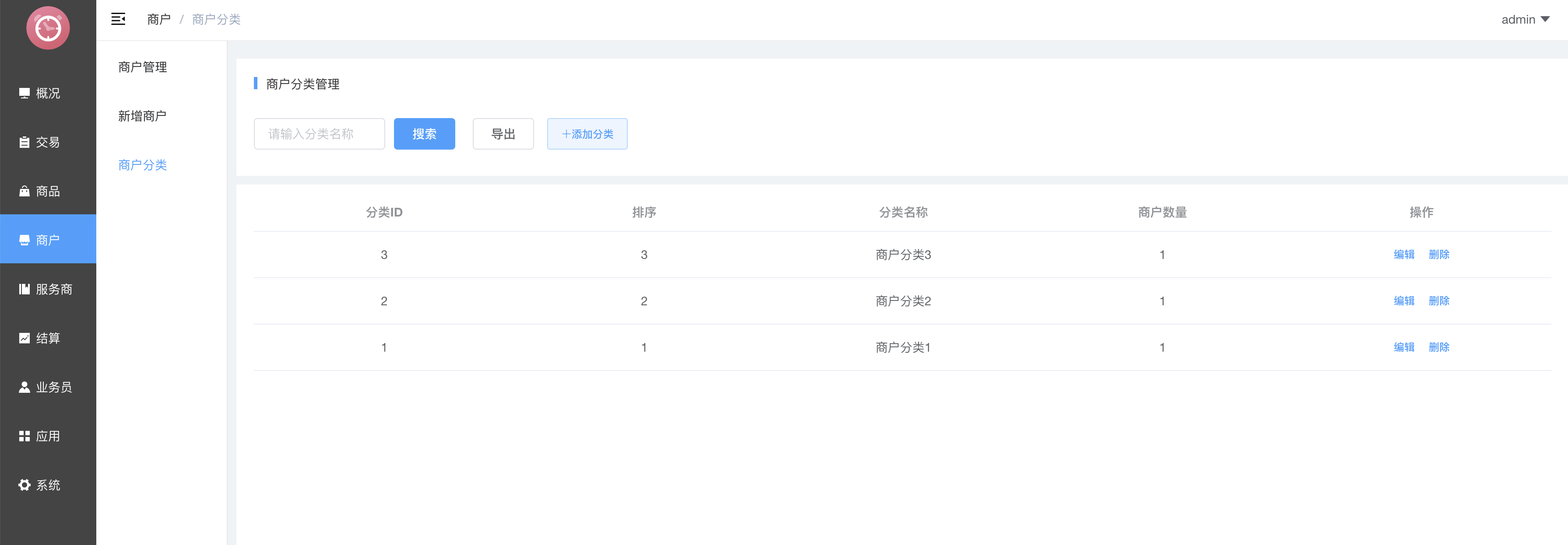Open 概况 overview monitor icon
Image resolution: width=1568 pixels, height=545 pixels.
(x=25, y=93)
